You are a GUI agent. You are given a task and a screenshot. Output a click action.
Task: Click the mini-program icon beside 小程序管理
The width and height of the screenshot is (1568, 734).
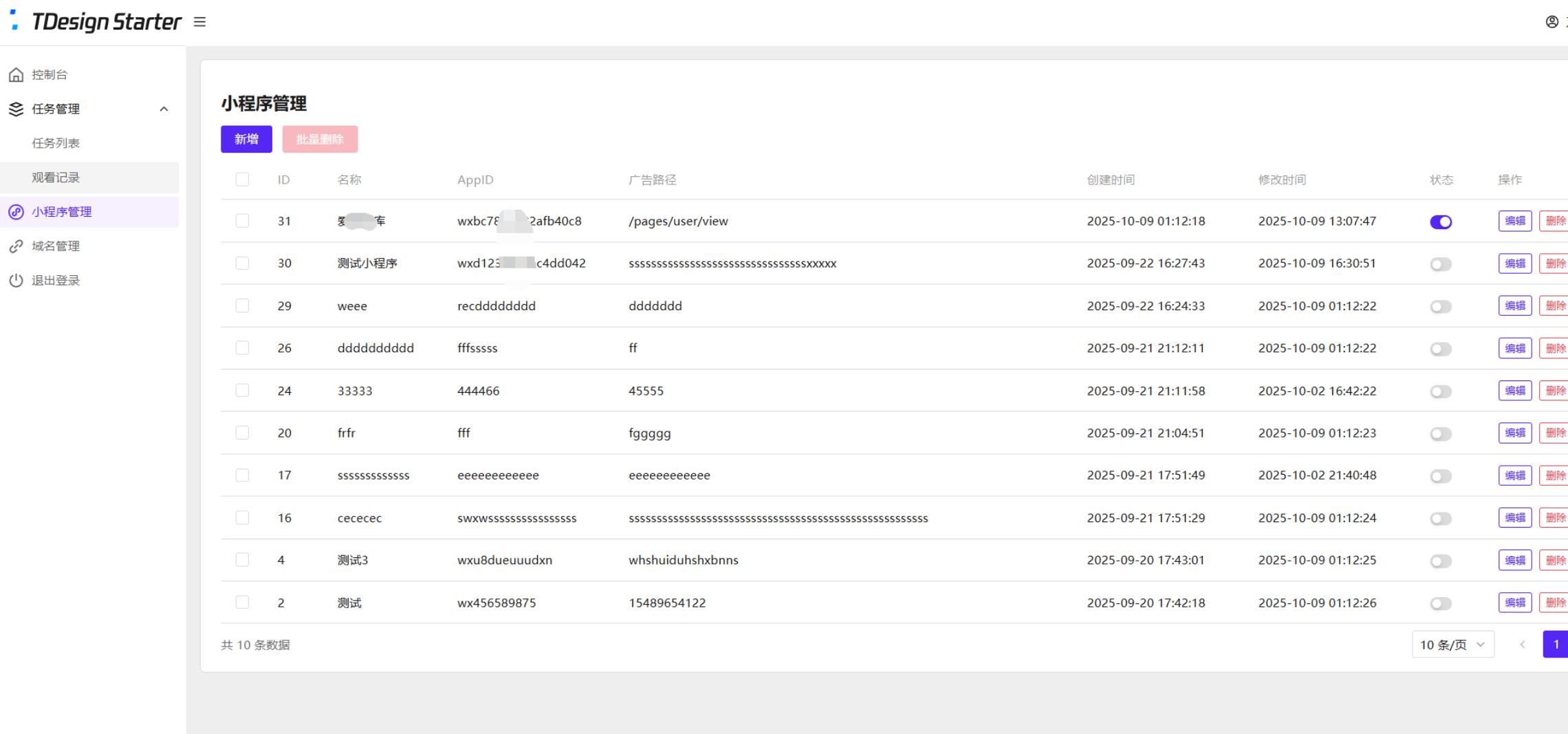[16, 212]
